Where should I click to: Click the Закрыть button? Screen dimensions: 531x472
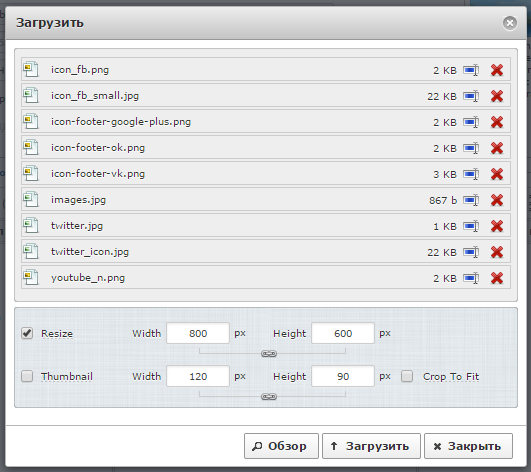pos(468,446)
